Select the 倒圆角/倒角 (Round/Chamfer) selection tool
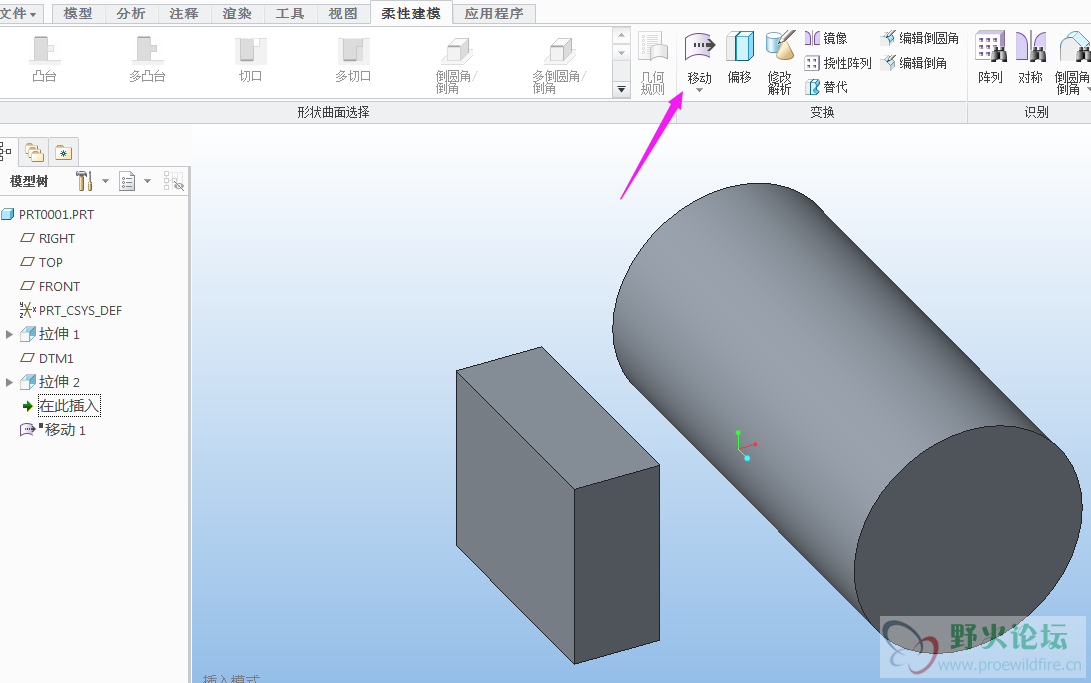Image resolution: width=1091 pixels, height=683 pixels. 456,65
